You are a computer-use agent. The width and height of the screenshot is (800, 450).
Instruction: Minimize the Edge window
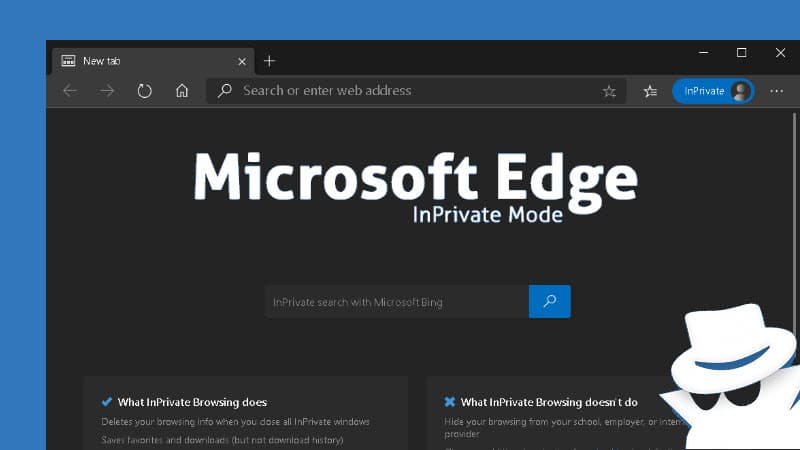[704, 53]
